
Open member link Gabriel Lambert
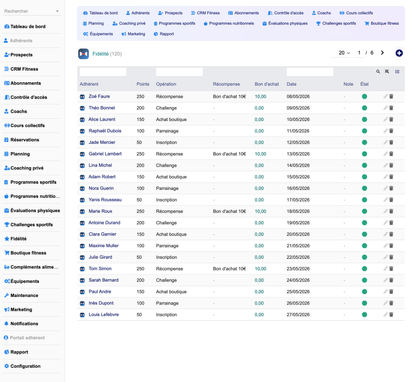coord(105,154)
